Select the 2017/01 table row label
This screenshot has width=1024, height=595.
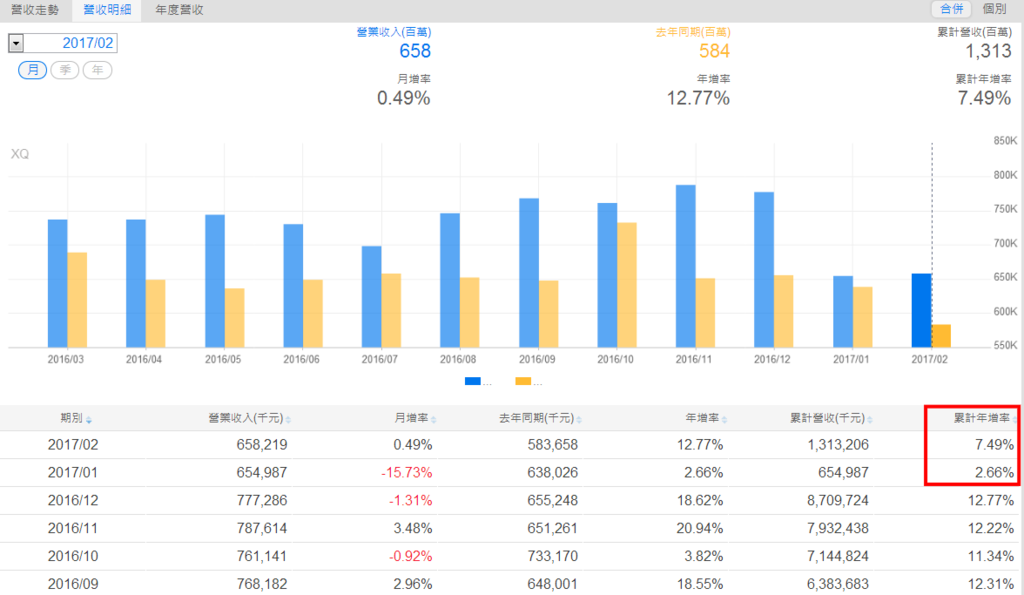(72, 472)
